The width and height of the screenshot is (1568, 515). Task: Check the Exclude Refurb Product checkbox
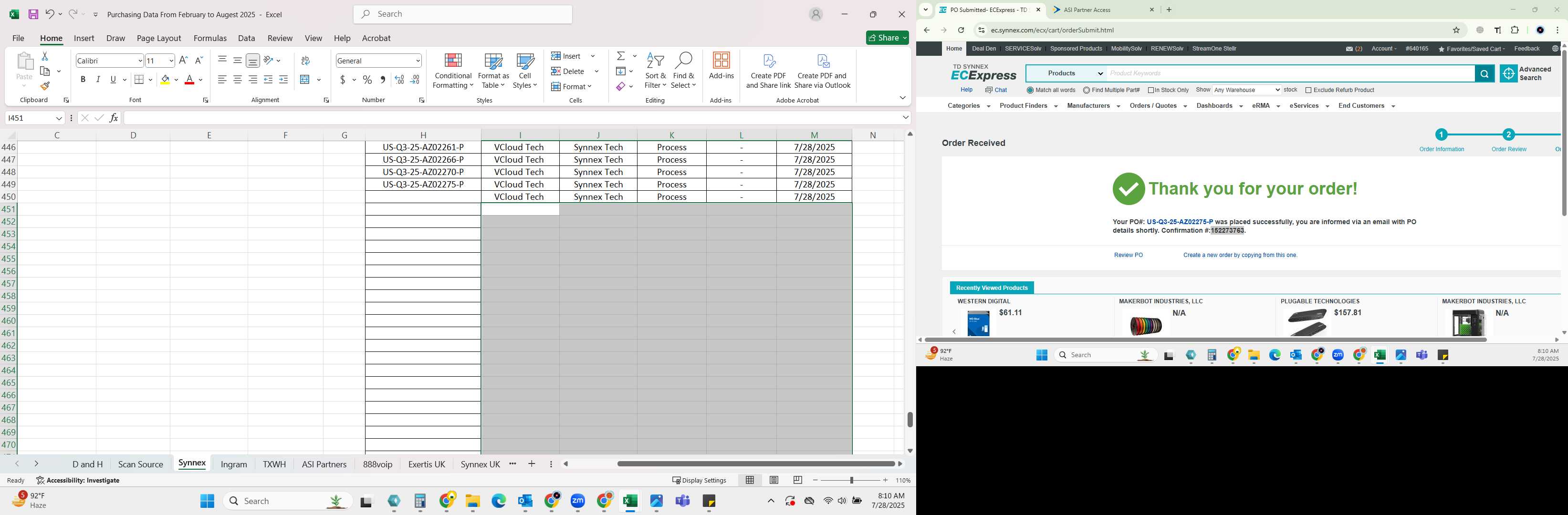[1309, 91]
